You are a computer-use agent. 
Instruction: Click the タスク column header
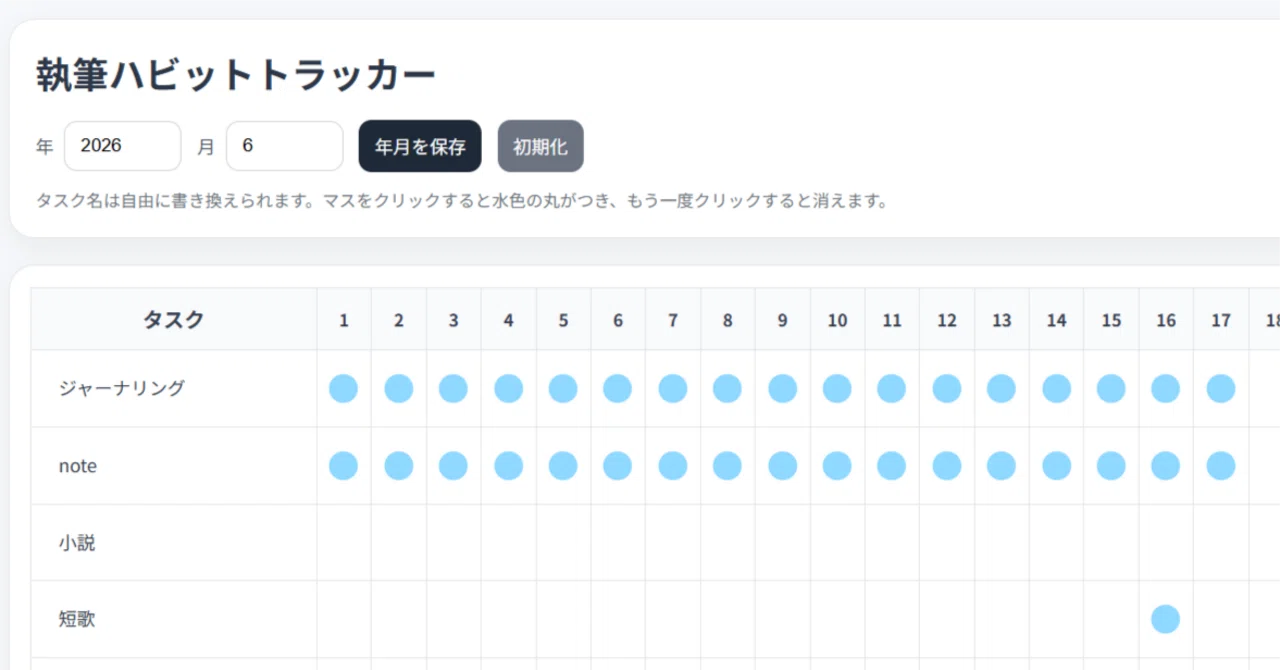(x=174, y=320)
